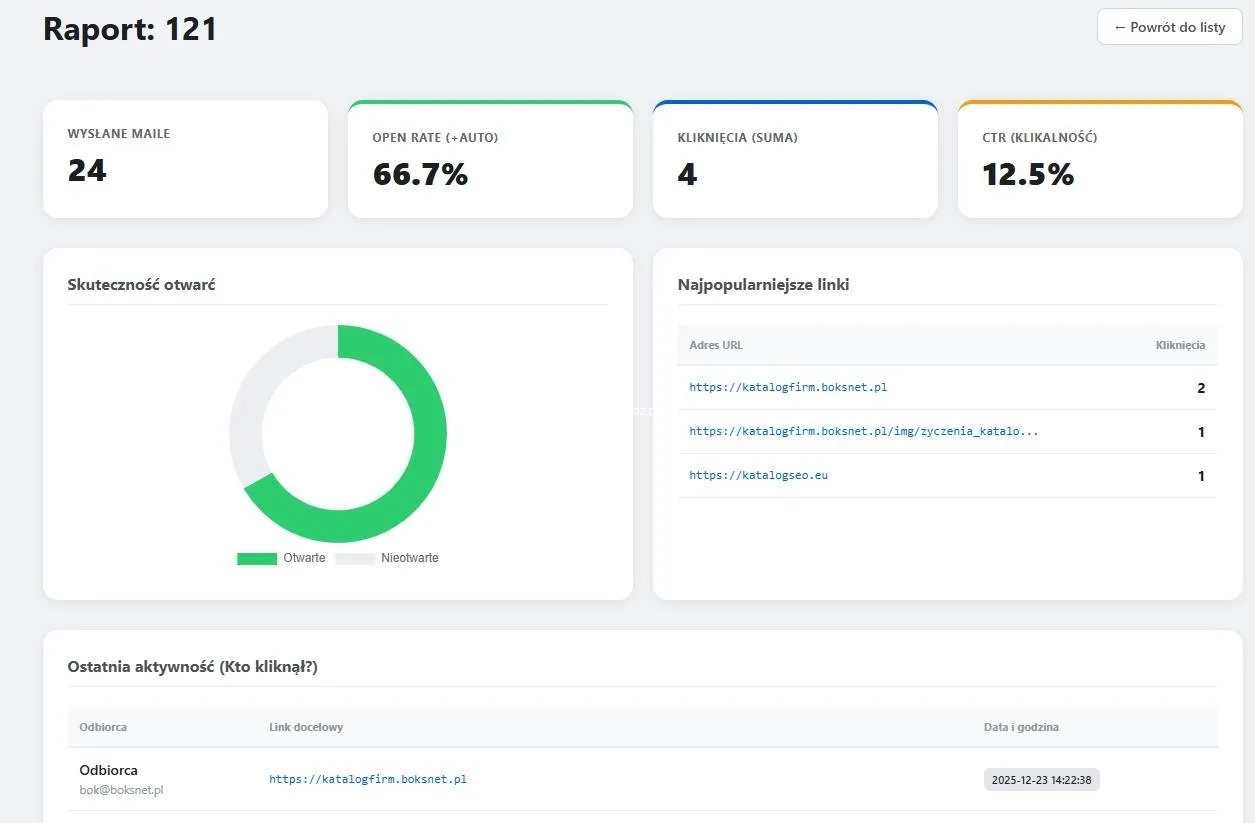Viewport: 1255px width, 823px height.
Task: Open the https://katalogseo.eu link
Action: tap(758, 476)
